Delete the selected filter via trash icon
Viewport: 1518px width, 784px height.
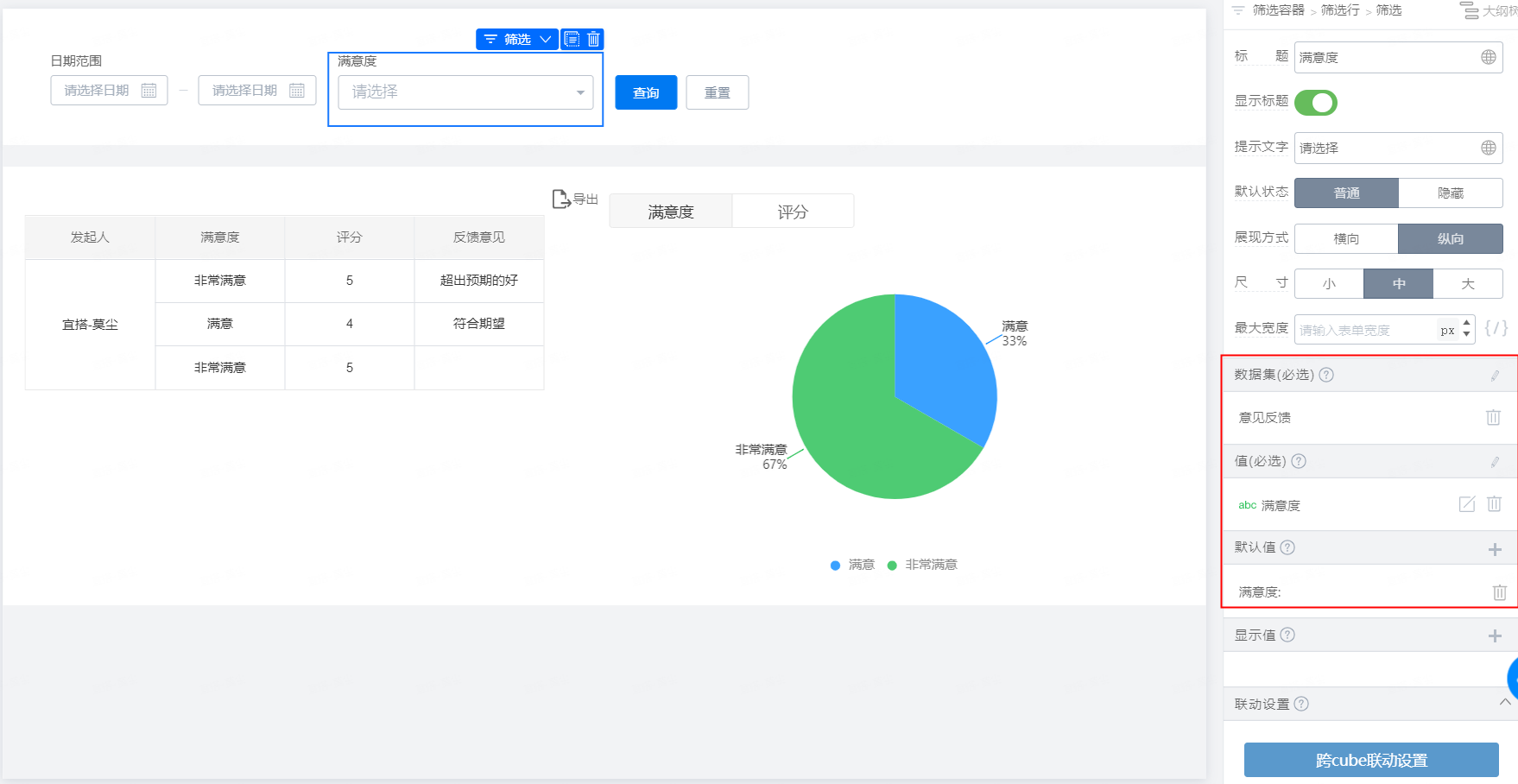pos(593,39)
